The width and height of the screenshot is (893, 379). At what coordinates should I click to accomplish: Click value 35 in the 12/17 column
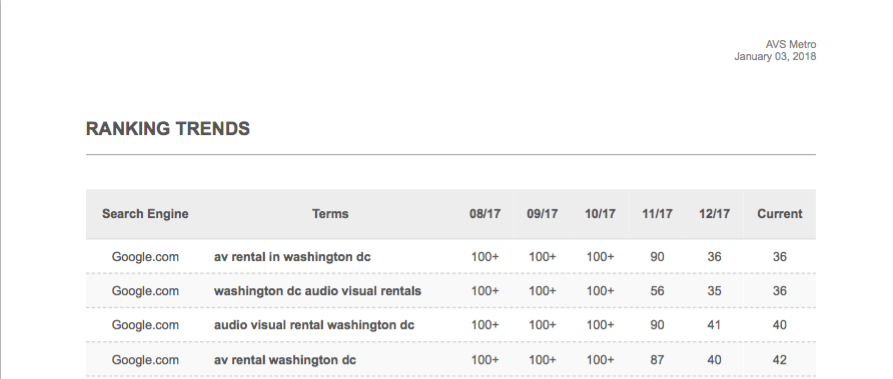[x=714, y=291]
